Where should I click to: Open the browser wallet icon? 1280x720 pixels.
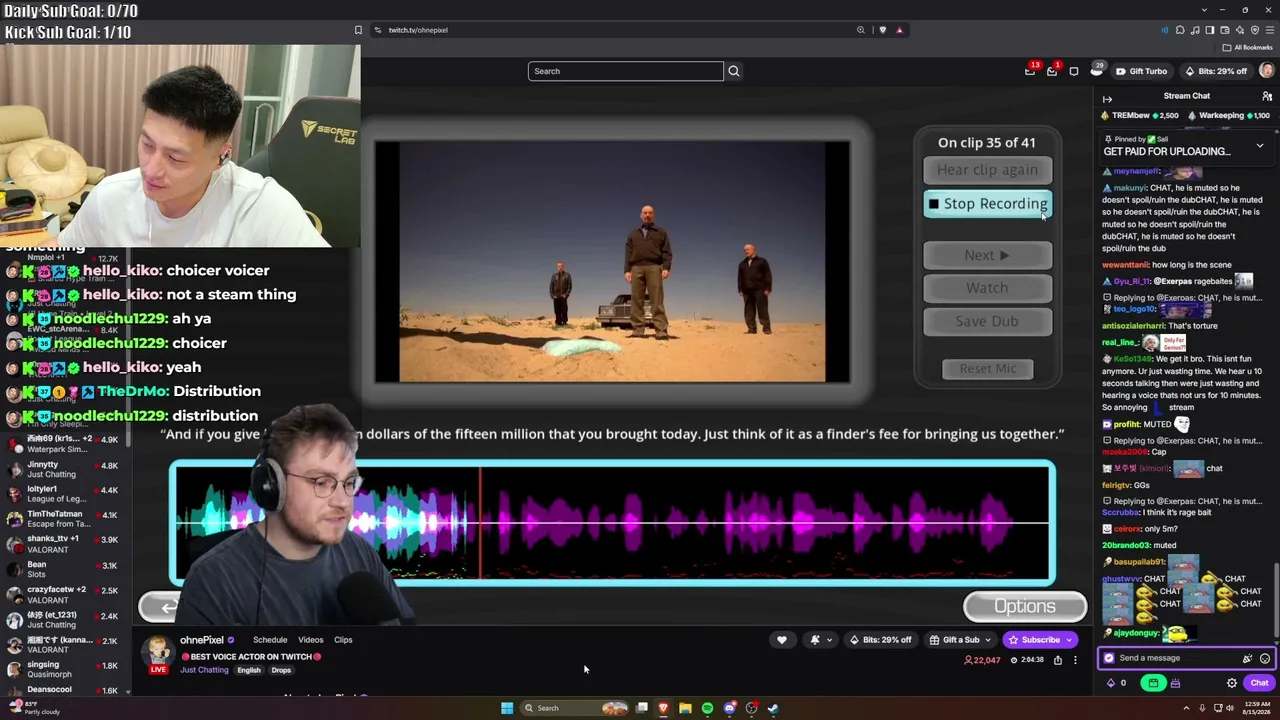[x=1226, y=30]
